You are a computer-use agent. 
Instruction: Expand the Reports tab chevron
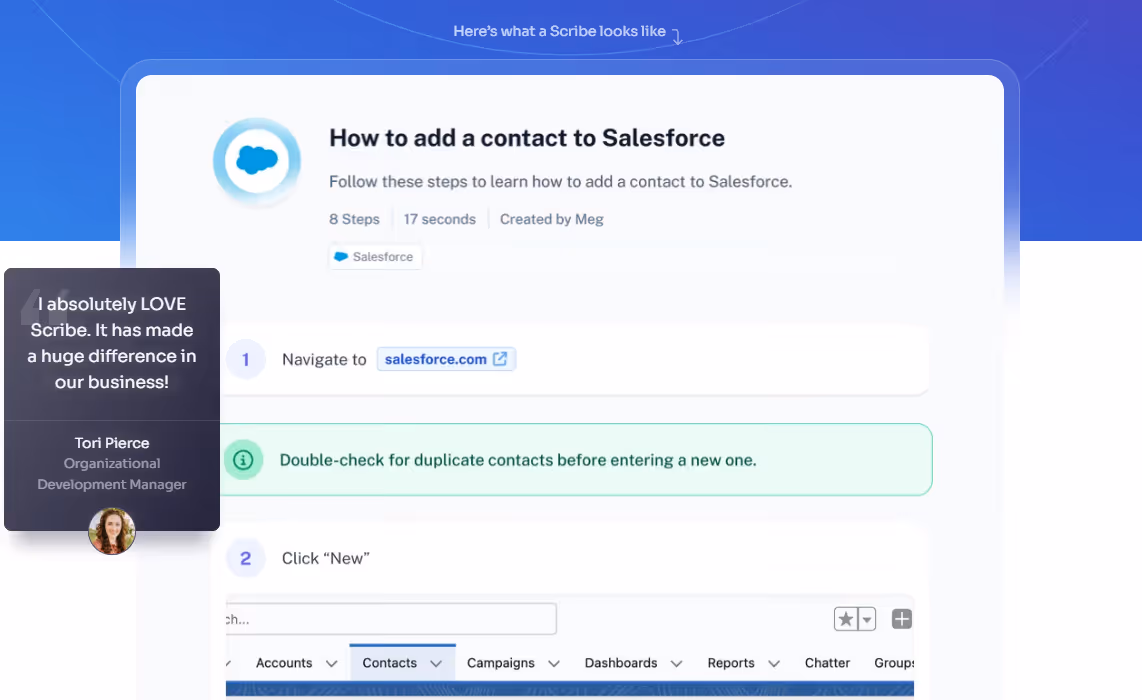click(774, 664)
